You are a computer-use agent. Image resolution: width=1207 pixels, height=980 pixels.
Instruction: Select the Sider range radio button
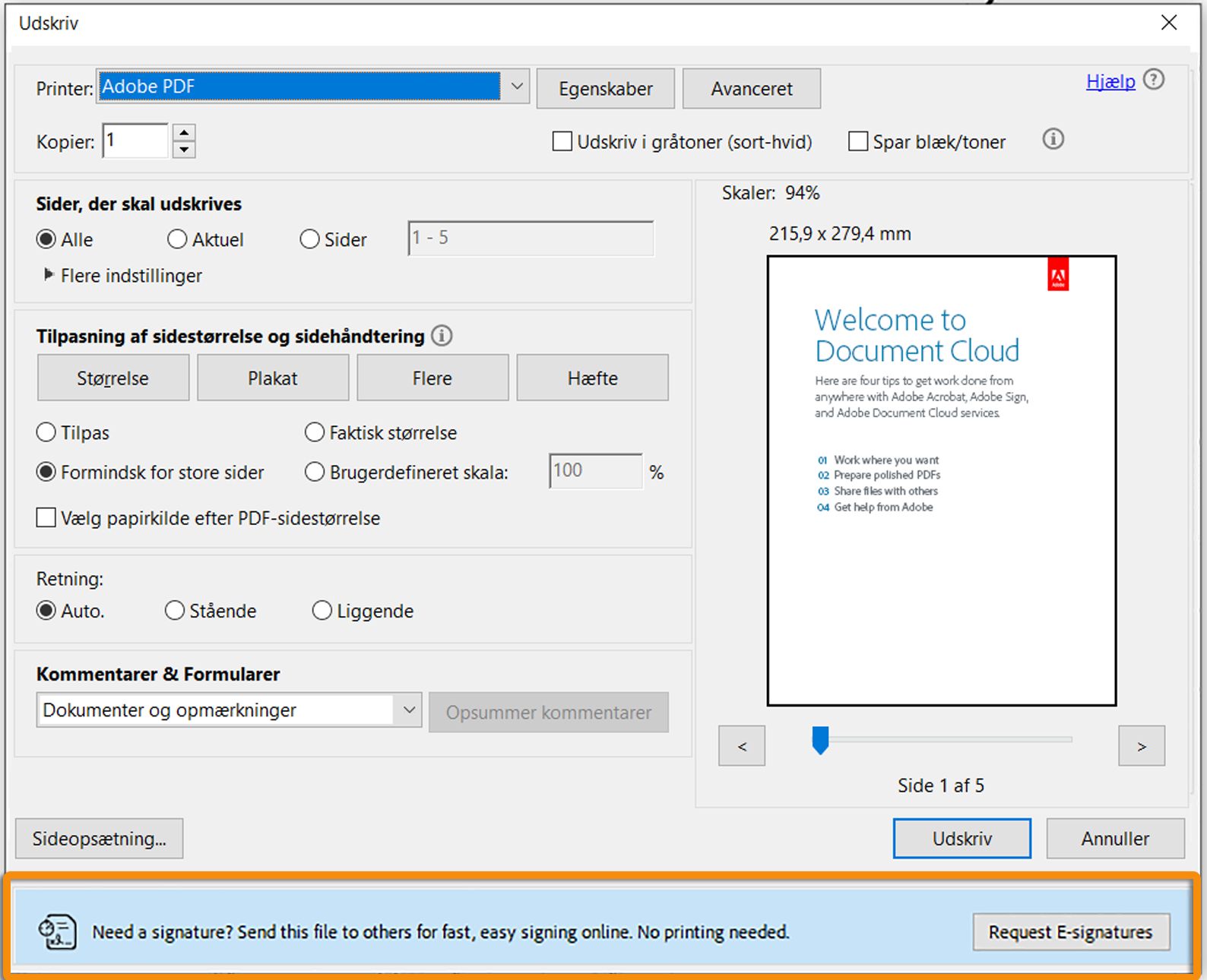point(309,239)
